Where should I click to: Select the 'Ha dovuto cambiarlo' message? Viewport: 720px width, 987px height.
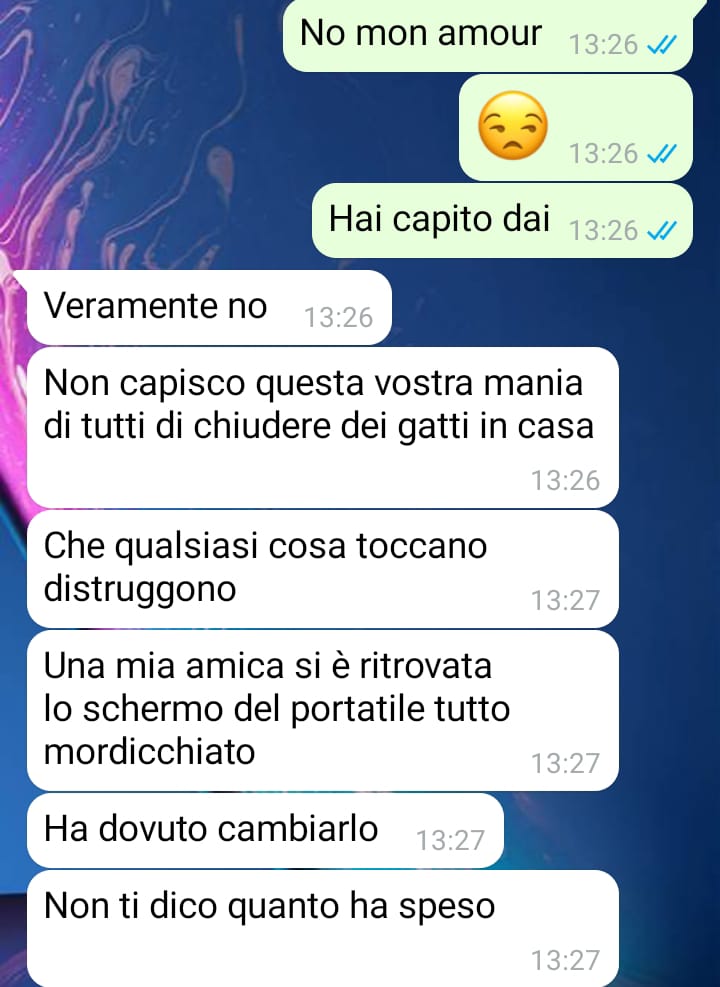(265, 830)
